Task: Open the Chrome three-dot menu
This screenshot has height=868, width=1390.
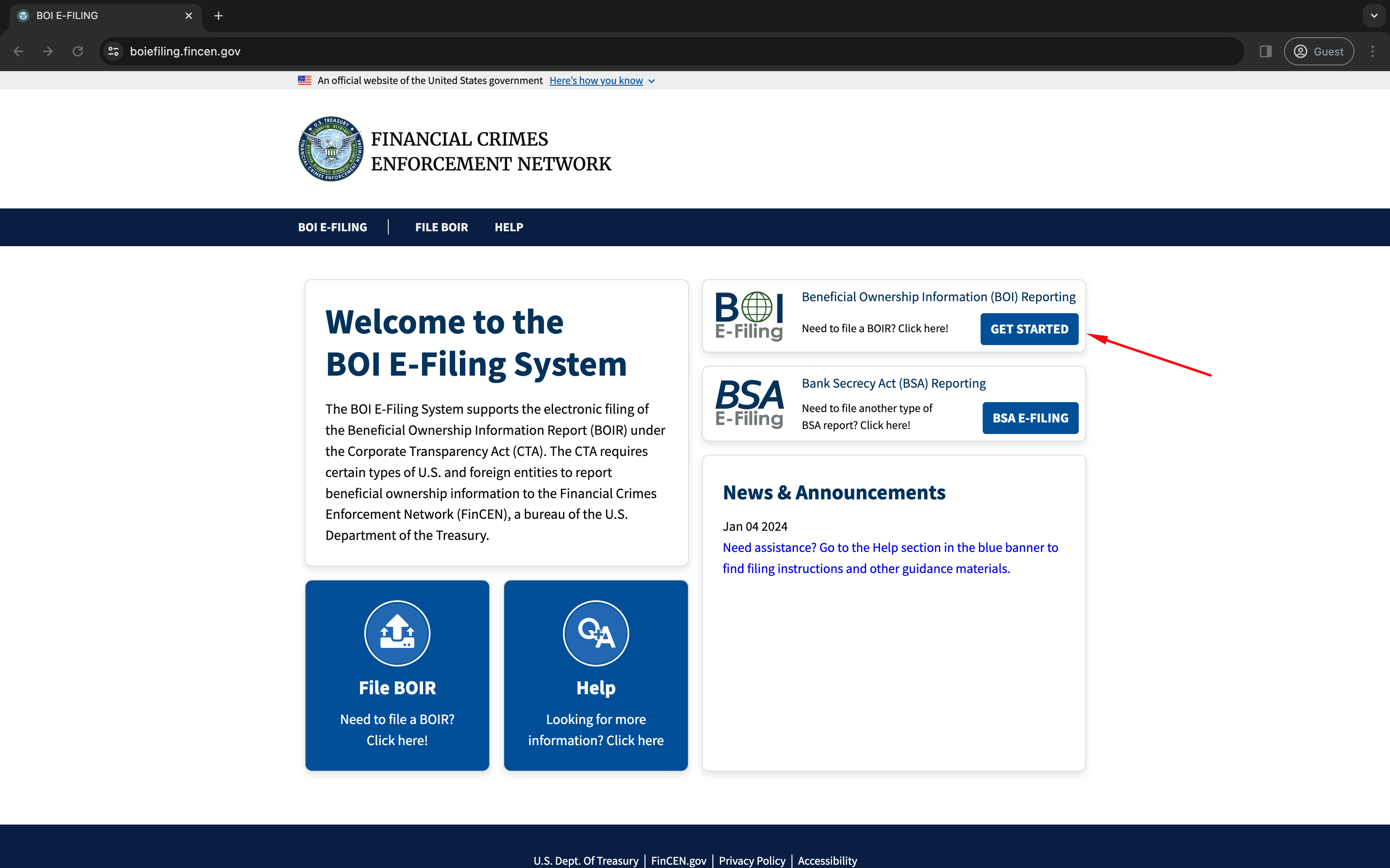Action: (x=1373, y=52)
